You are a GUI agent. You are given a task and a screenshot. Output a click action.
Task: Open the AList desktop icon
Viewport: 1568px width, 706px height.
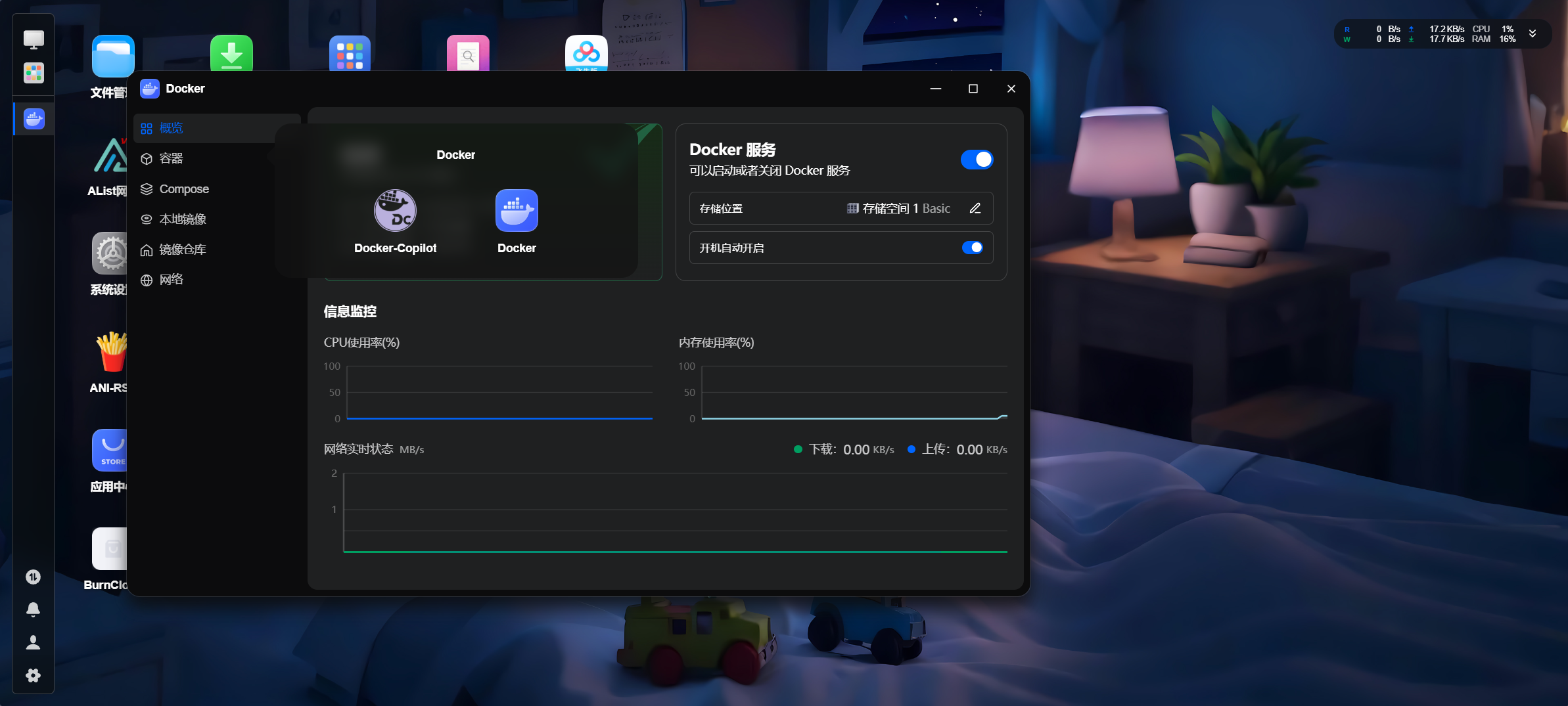click(x=109, y=155)
